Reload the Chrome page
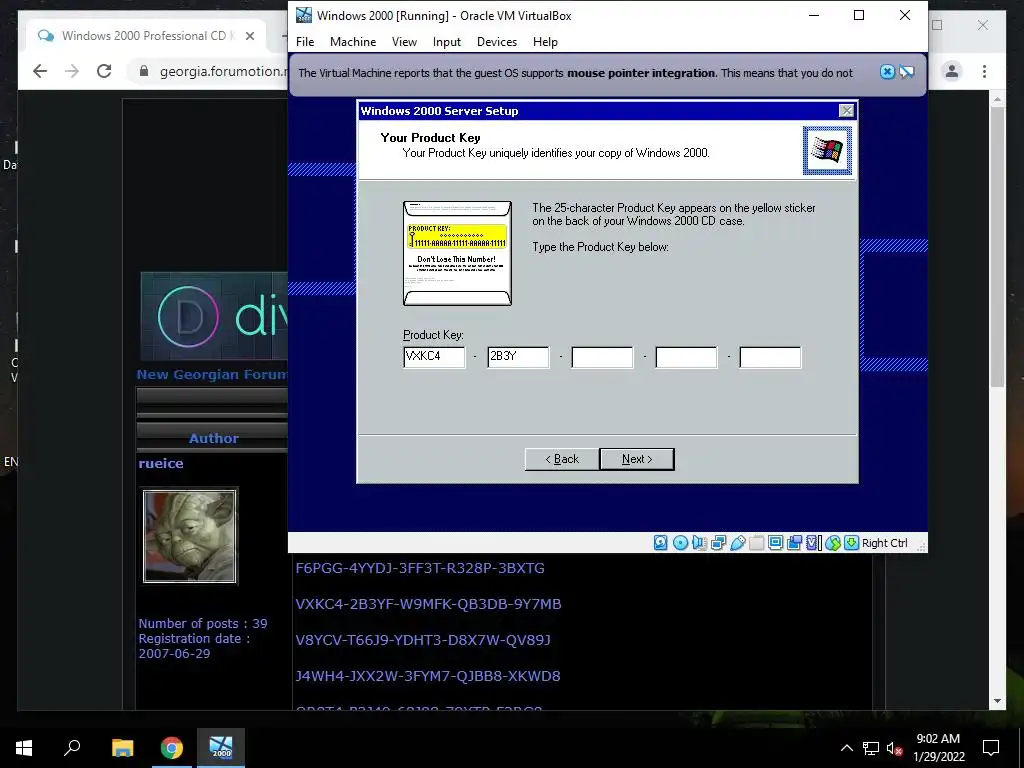This screenshot has height=768, width=1024. [x=104, y=71]
